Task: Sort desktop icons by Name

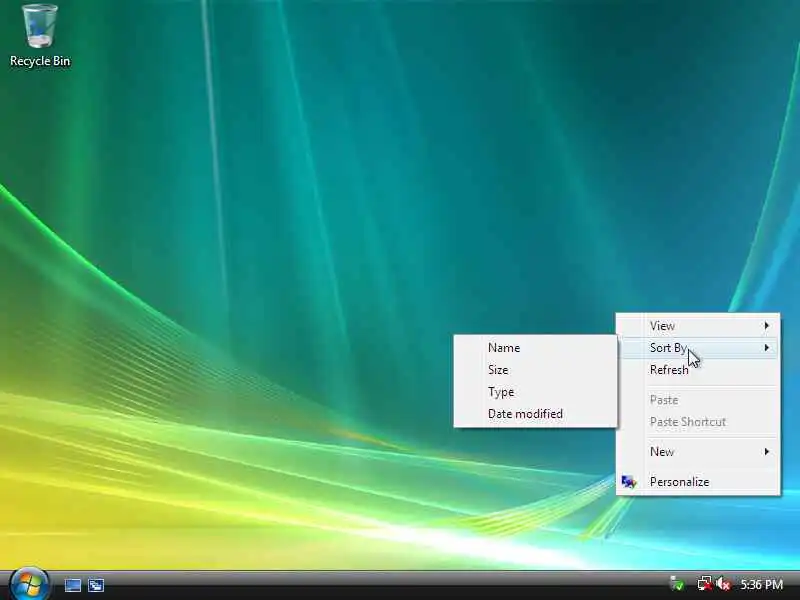Action: 535,348
